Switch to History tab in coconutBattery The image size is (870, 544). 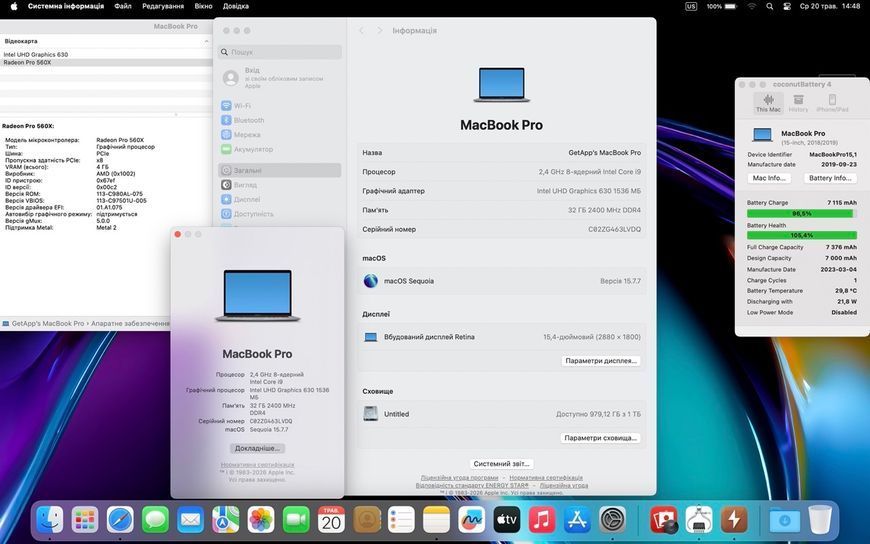798,103
